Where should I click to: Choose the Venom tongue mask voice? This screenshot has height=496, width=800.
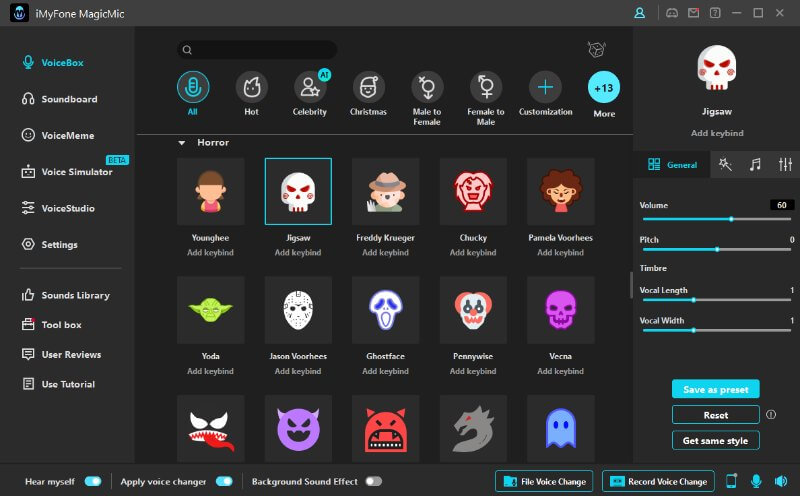[210, 429]
